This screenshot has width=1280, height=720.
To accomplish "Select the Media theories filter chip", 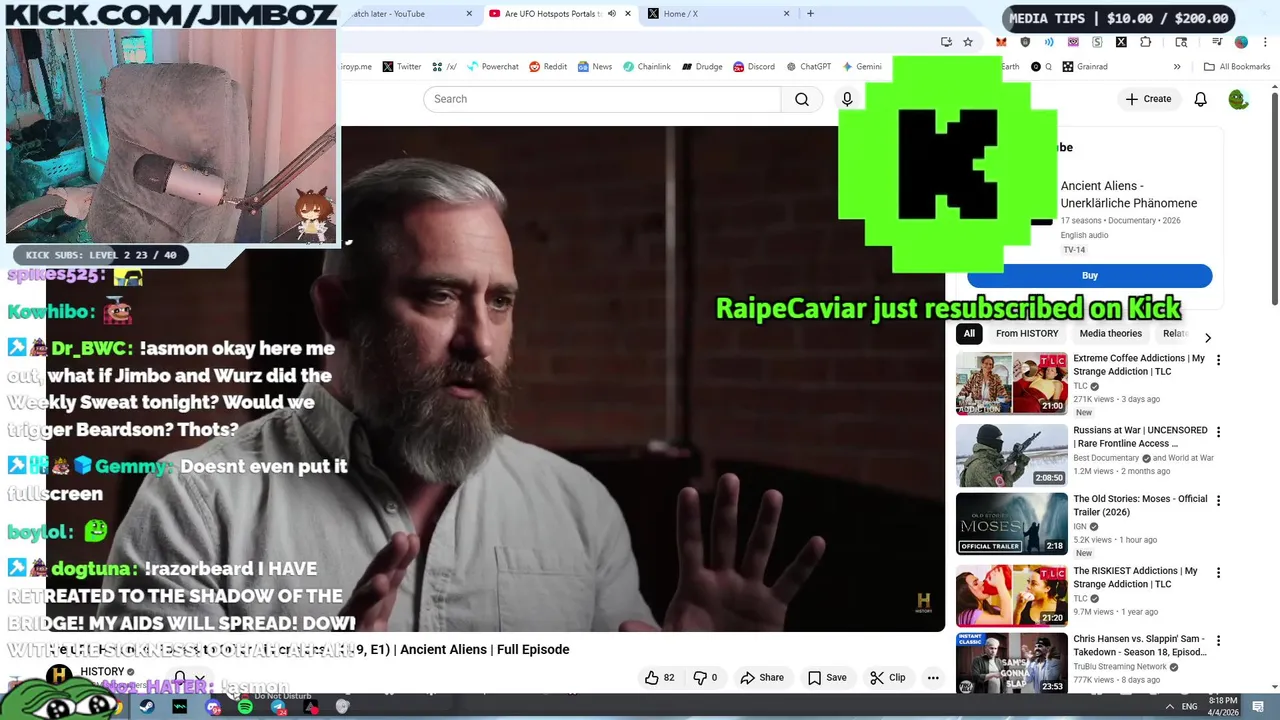I will click(x=1110, y=334).
